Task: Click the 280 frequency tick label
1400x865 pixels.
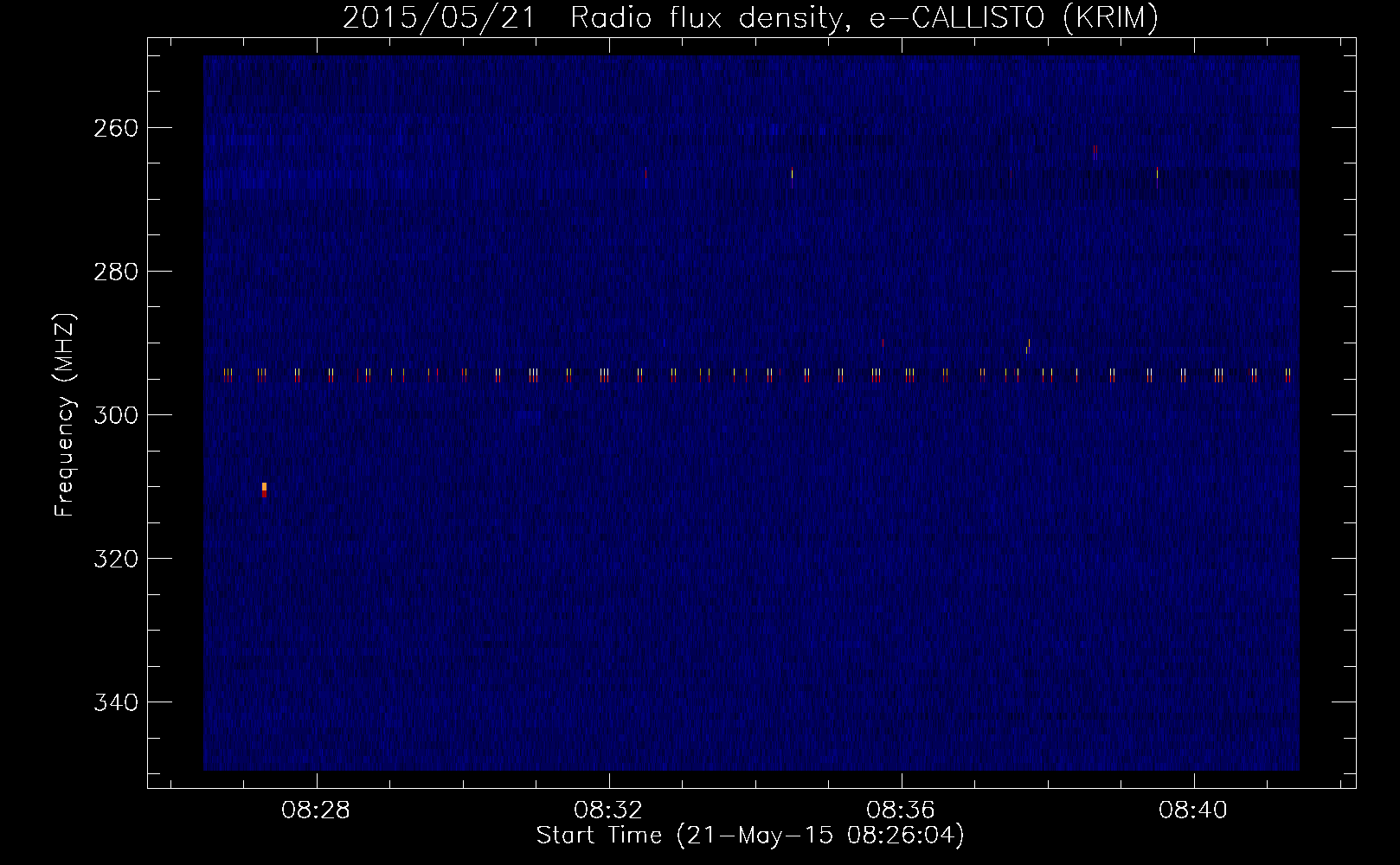Action: tap(115, 272)
